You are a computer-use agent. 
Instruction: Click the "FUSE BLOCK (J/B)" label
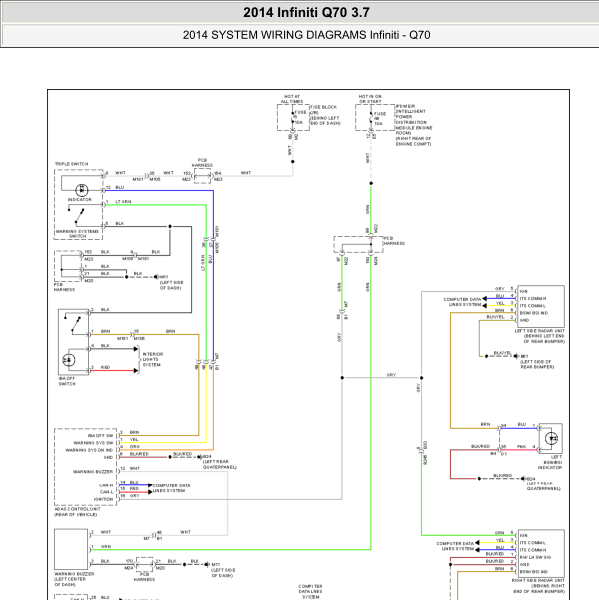tap(323, 110)
